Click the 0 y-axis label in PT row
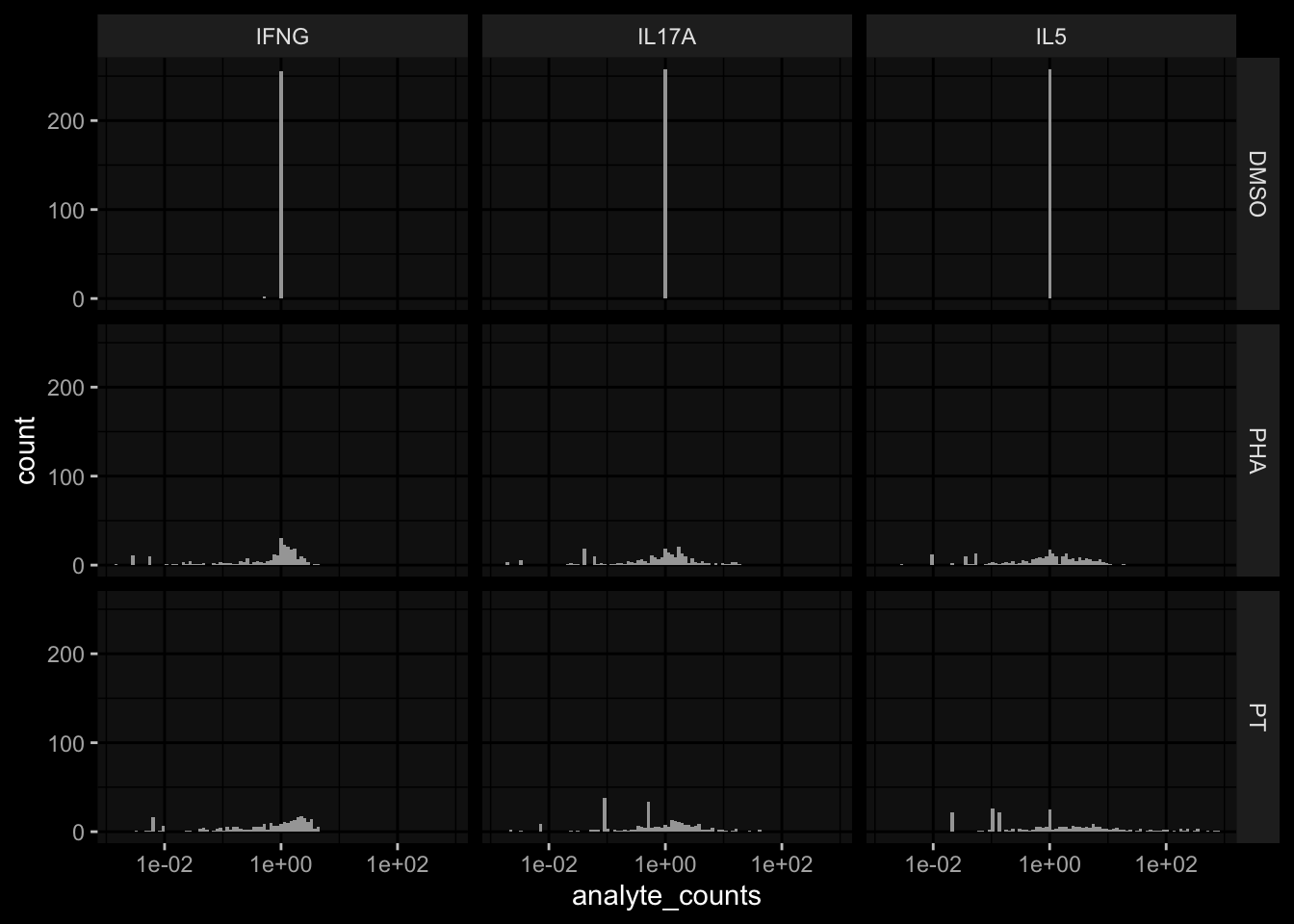1294x924 pixels. tap(79, 834)
